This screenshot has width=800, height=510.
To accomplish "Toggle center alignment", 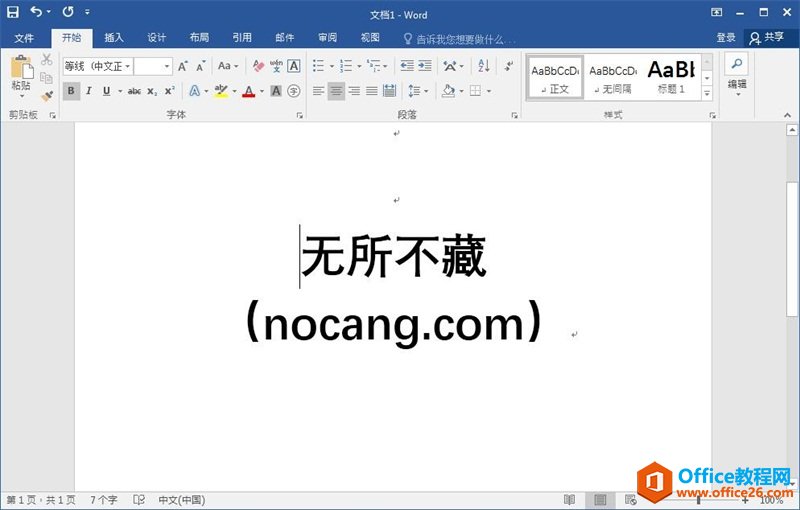I will pyautogui.click(x=336, y=91).
